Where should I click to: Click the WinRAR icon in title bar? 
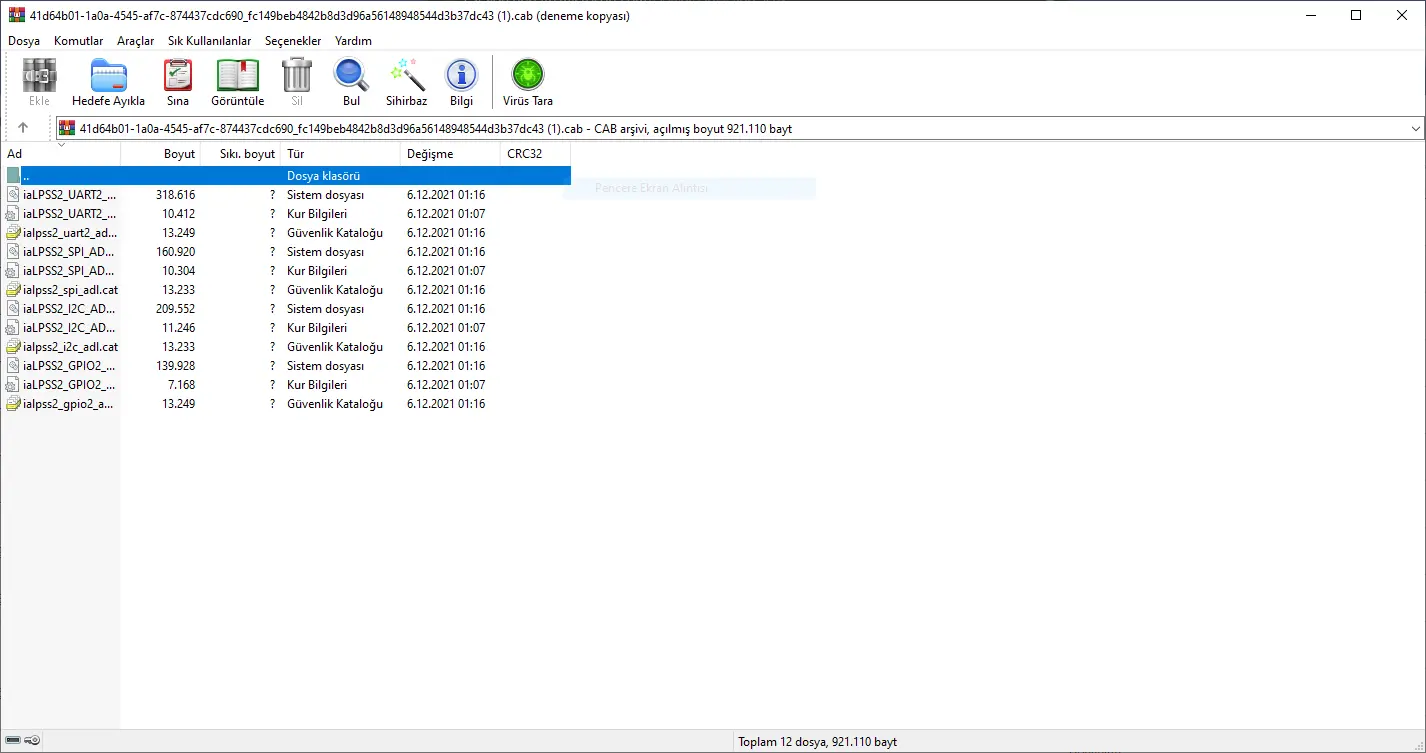(x=16, y=15)
